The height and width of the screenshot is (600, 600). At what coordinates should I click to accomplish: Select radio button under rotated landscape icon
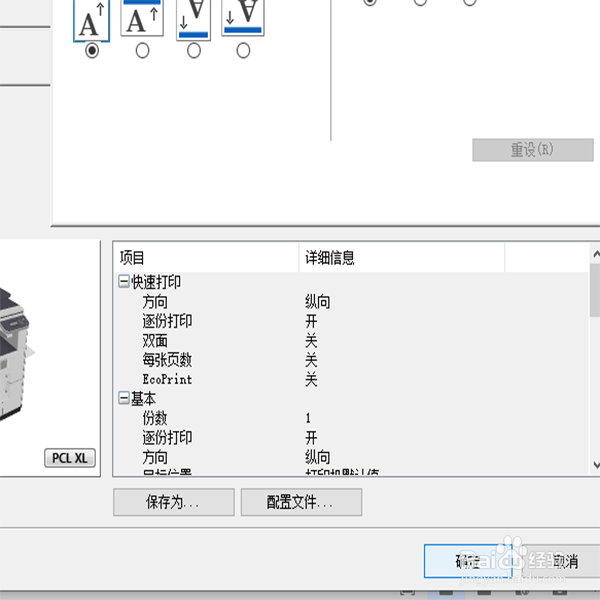[x=243, y=51]
